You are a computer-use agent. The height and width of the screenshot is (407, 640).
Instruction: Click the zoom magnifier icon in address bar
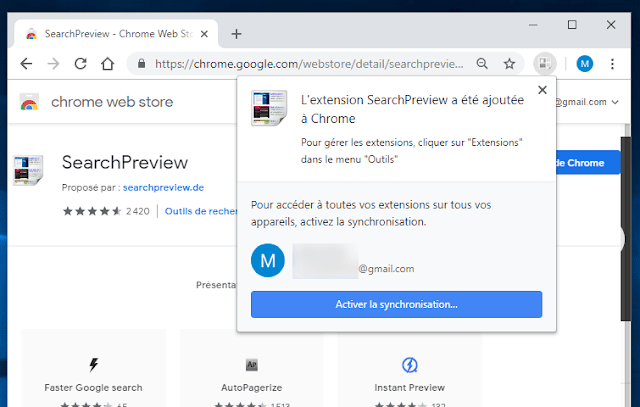click(482, 64)
